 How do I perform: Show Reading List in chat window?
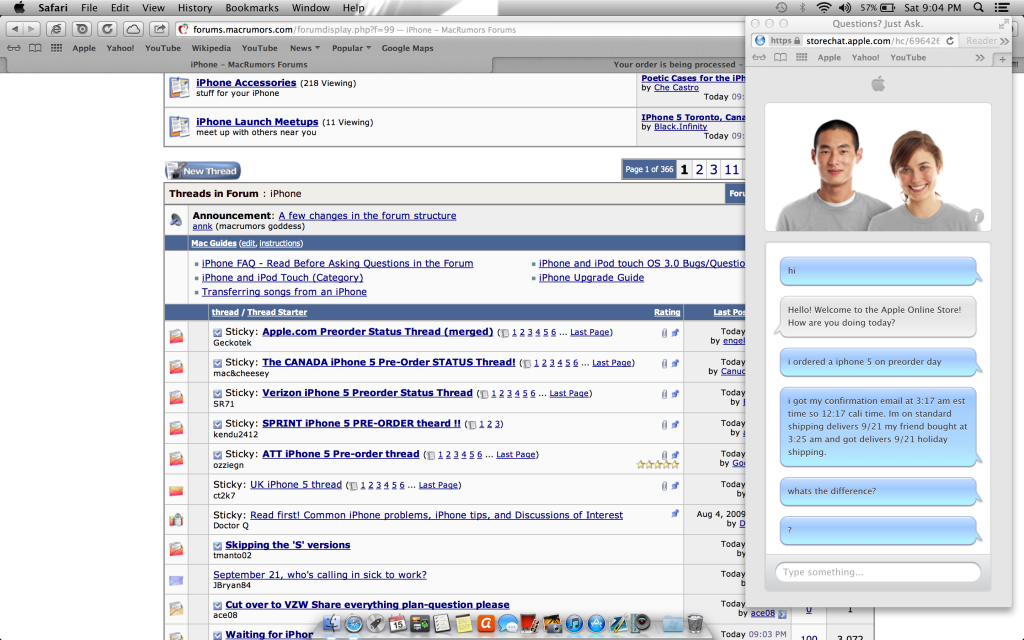tap(759, 57)
